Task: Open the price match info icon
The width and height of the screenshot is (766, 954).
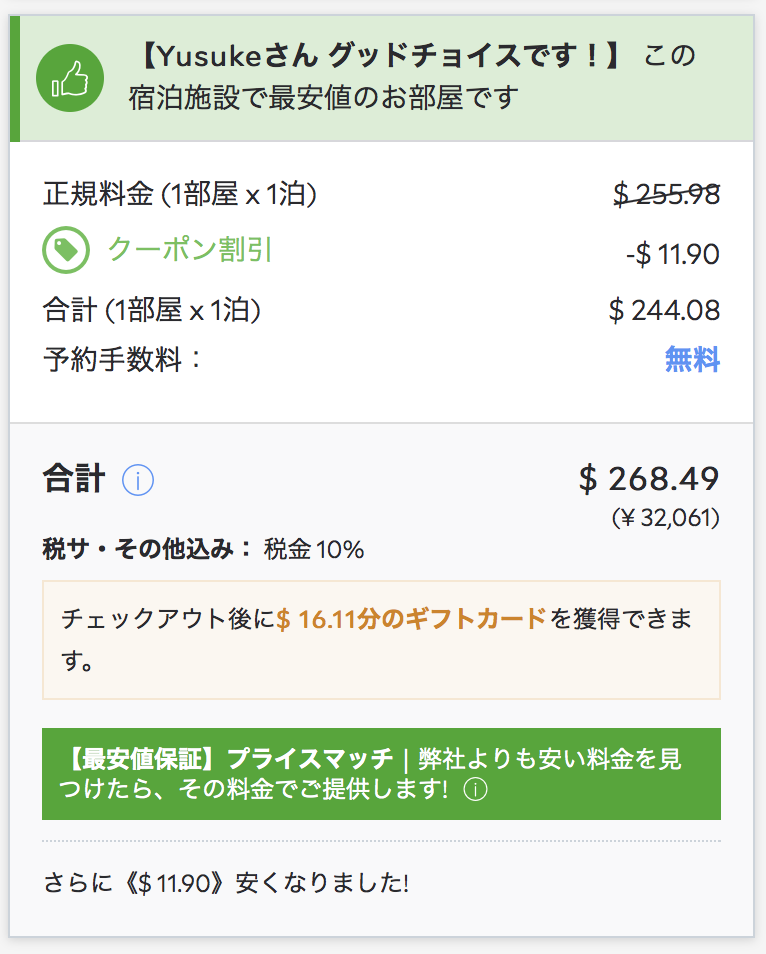Action: (475, 790)
